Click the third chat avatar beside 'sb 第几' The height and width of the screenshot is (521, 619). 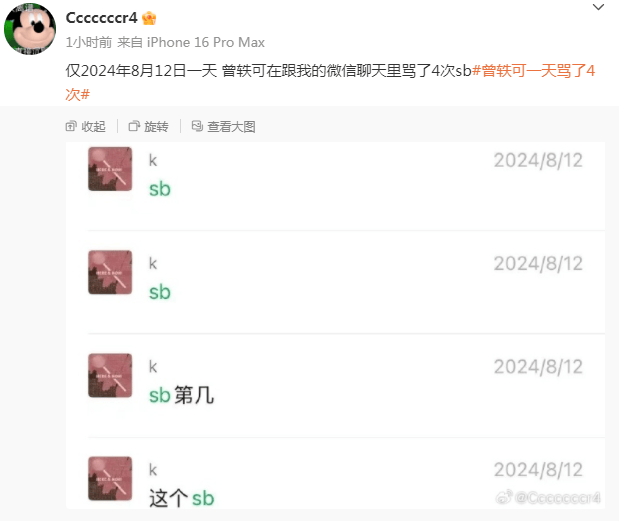pos(110,375)
